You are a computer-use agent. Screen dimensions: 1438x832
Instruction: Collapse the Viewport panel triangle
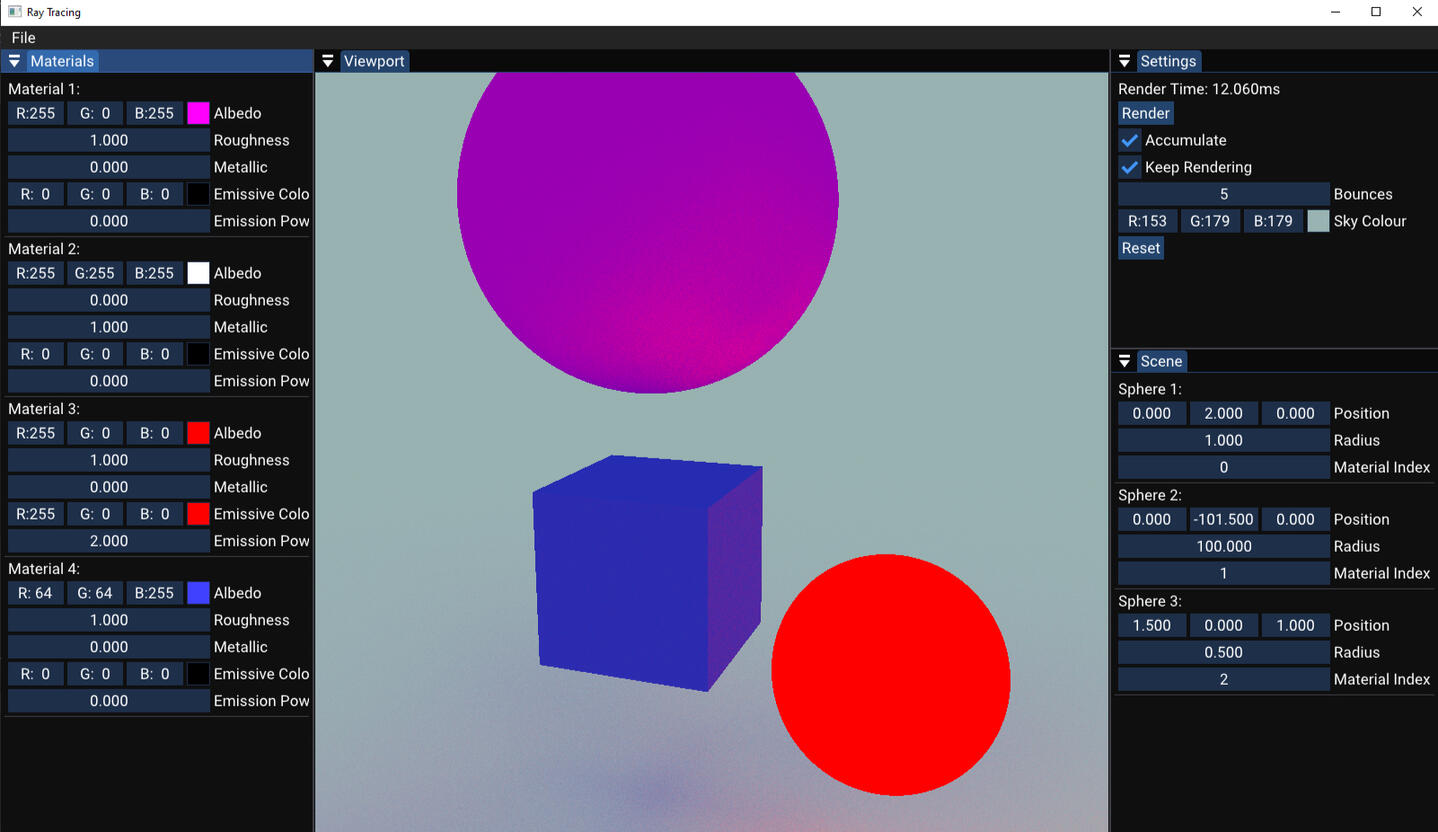(x=328, y=61)
